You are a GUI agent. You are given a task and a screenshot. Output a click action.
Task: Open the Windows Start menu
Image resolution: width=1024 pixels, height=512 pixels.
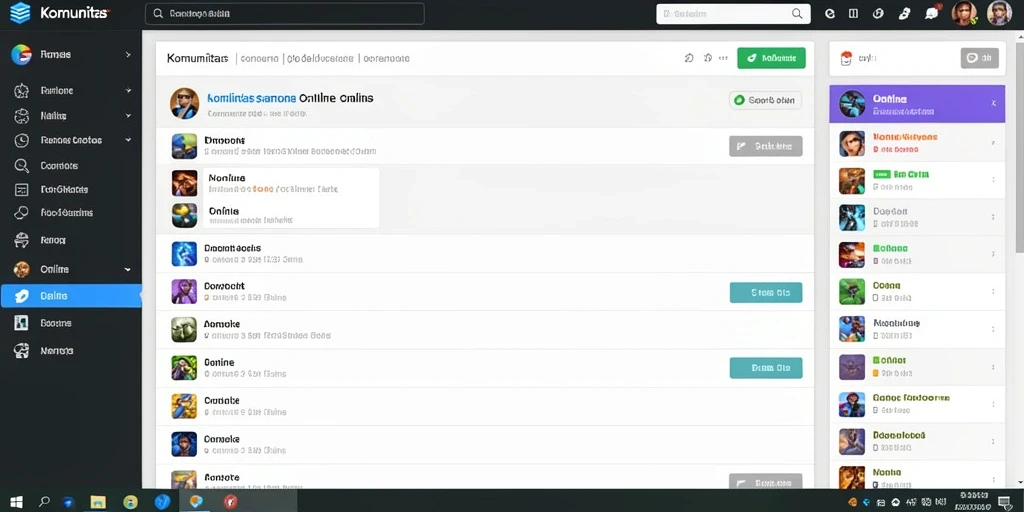[16, 502]
